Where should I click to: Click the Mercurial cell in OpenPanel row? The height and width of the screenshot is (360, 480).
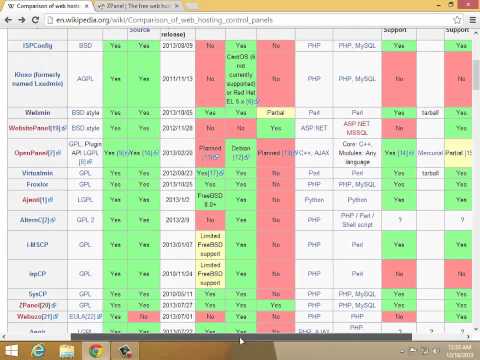(x=430, y=153)
